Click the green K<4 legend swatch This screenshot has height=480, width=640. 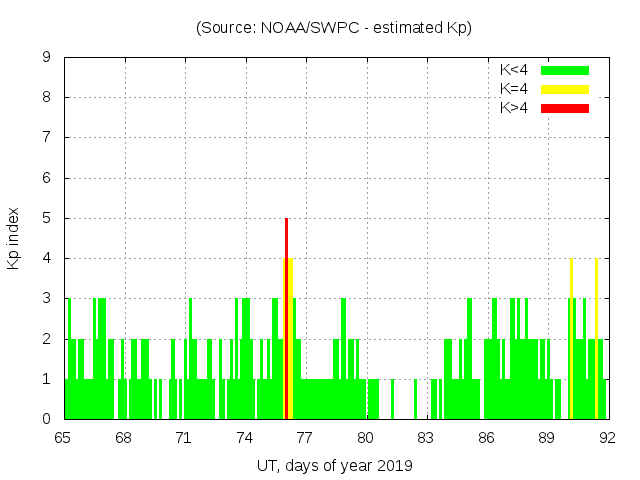pyautogui.click(x=565, y=70)
